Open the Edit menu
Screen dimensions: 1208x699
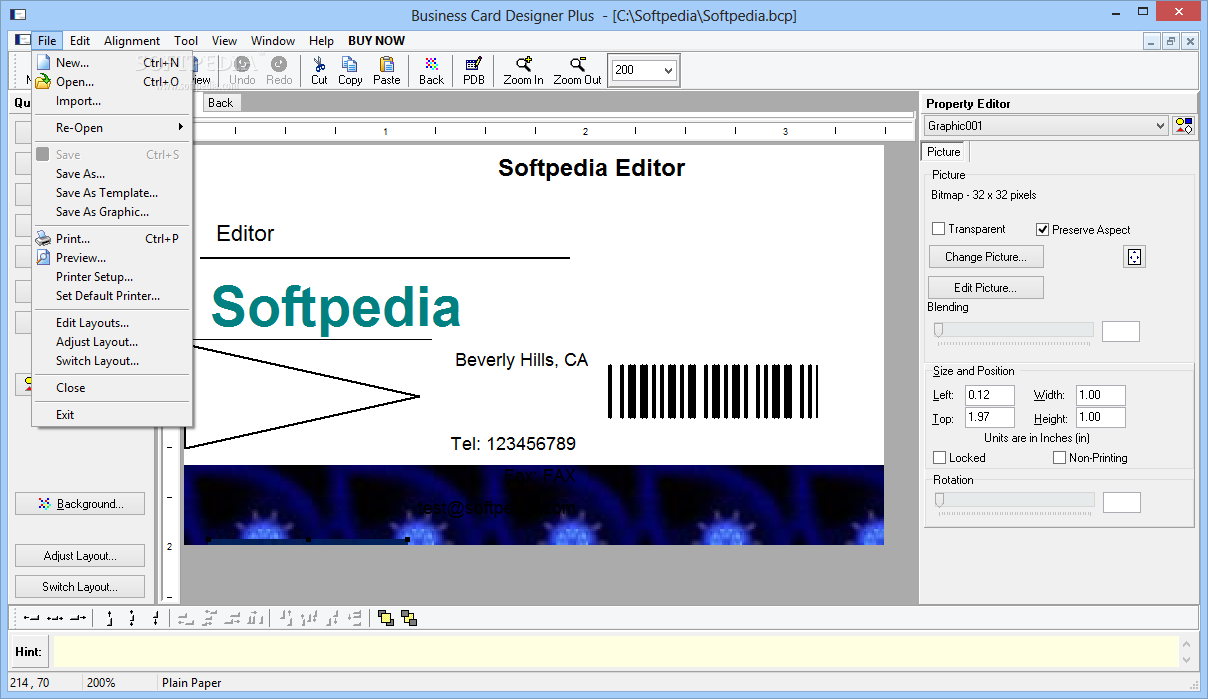(80, 41)
